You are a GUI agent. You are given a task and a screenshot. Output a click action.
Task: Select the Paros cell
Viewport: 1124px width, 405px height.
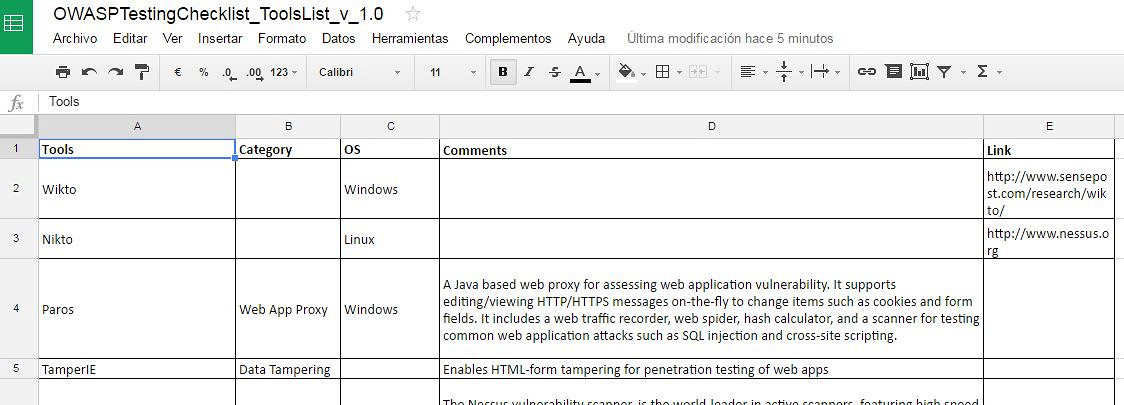[x=137, y=309]
